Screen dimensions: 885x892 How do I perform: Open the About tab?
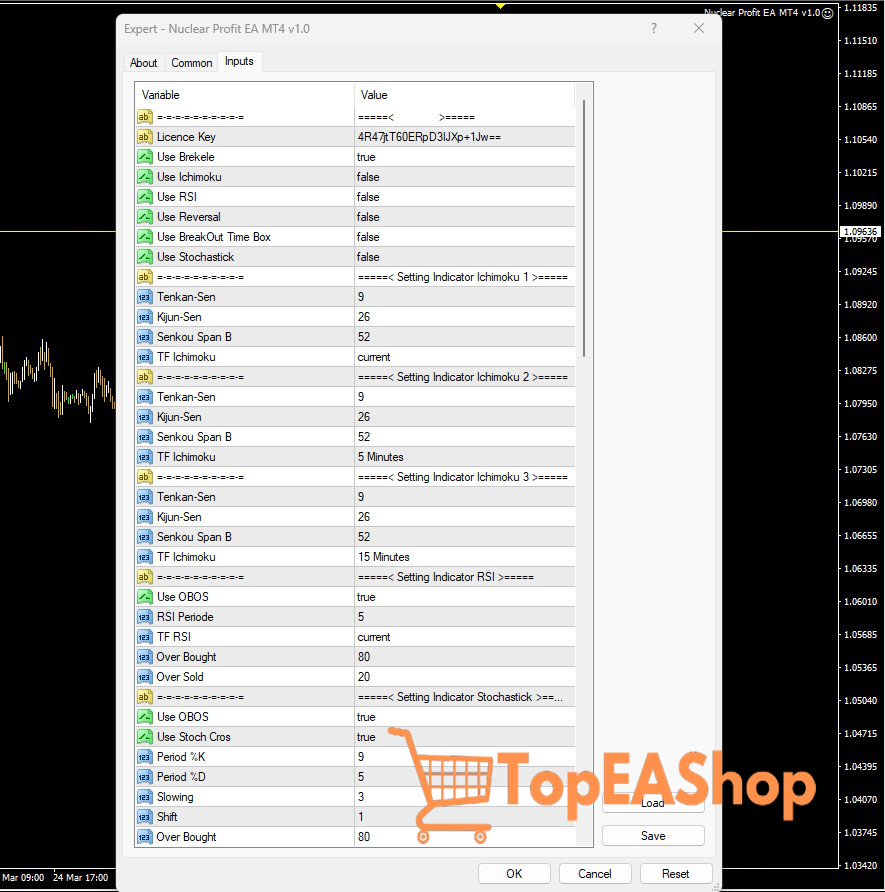[x=143, y=62]
